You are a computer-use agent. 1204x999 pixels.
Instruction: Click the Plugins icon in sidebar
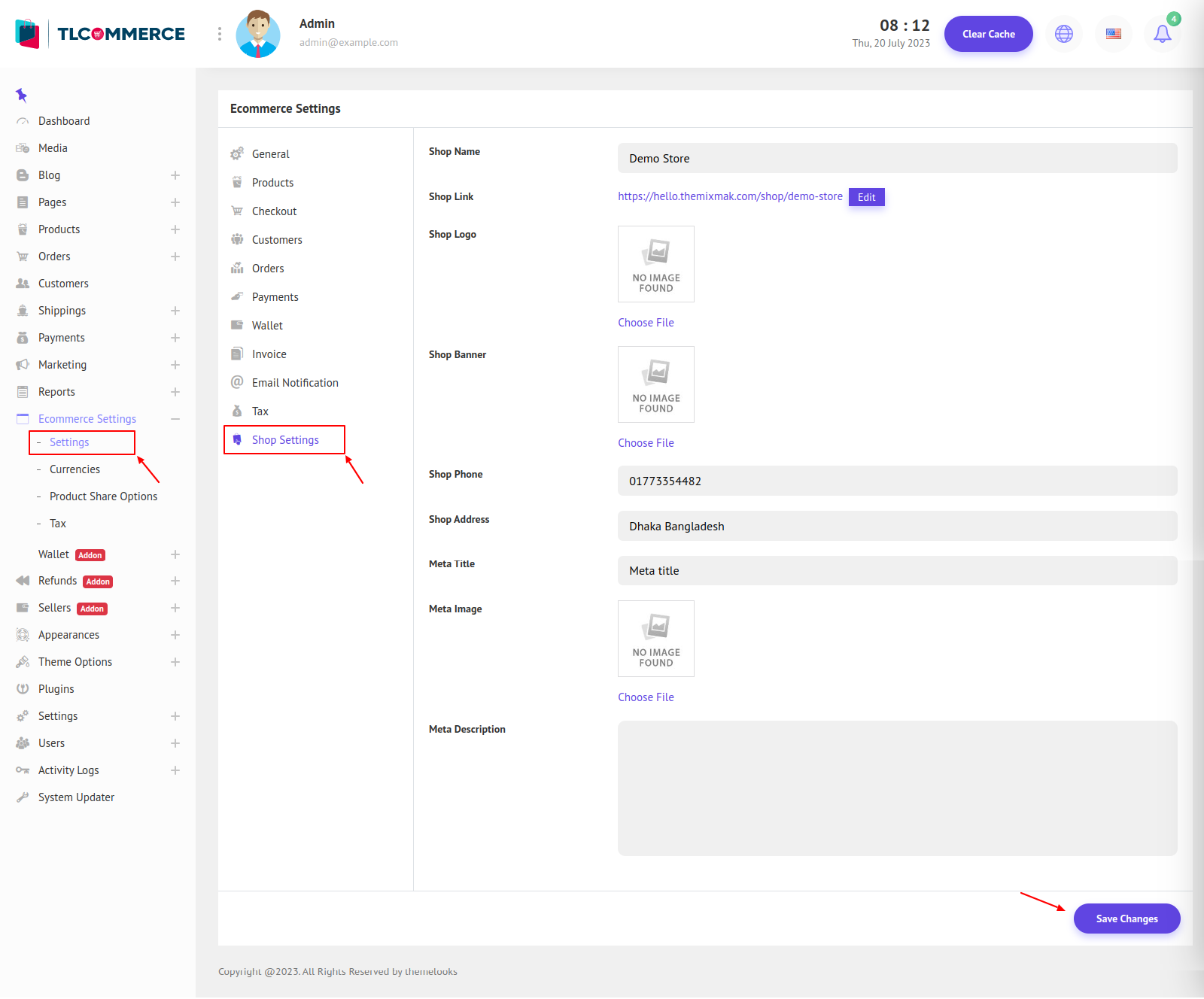coord(23,689)
